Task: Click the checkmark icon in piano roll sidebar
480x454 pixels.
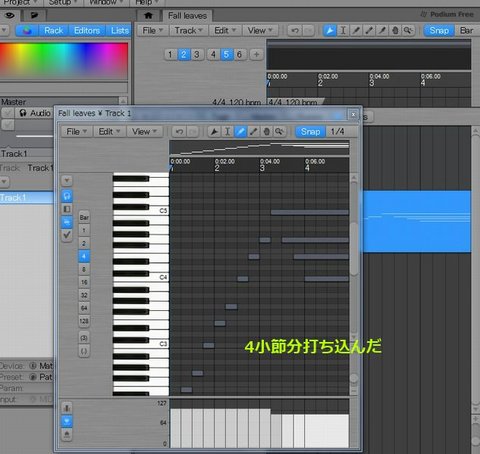Action: click(x=67, y=235)
